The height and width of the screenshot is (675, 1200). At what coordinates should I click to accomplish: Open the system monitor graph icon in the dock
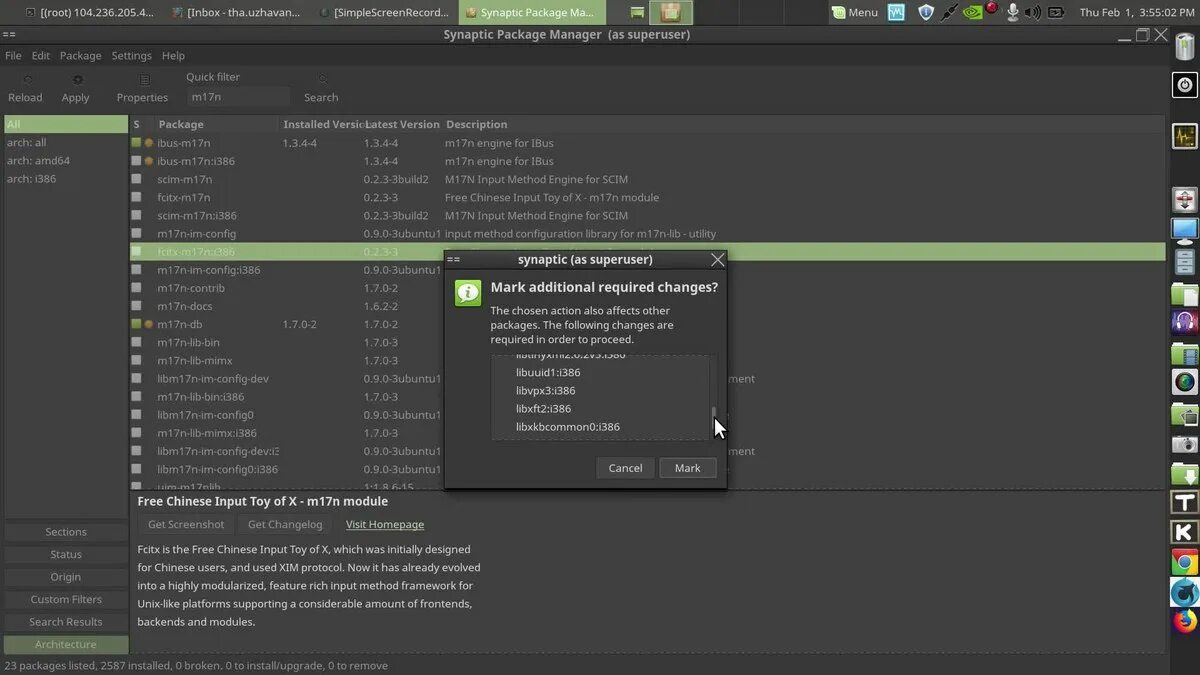tap(1185, 135)
